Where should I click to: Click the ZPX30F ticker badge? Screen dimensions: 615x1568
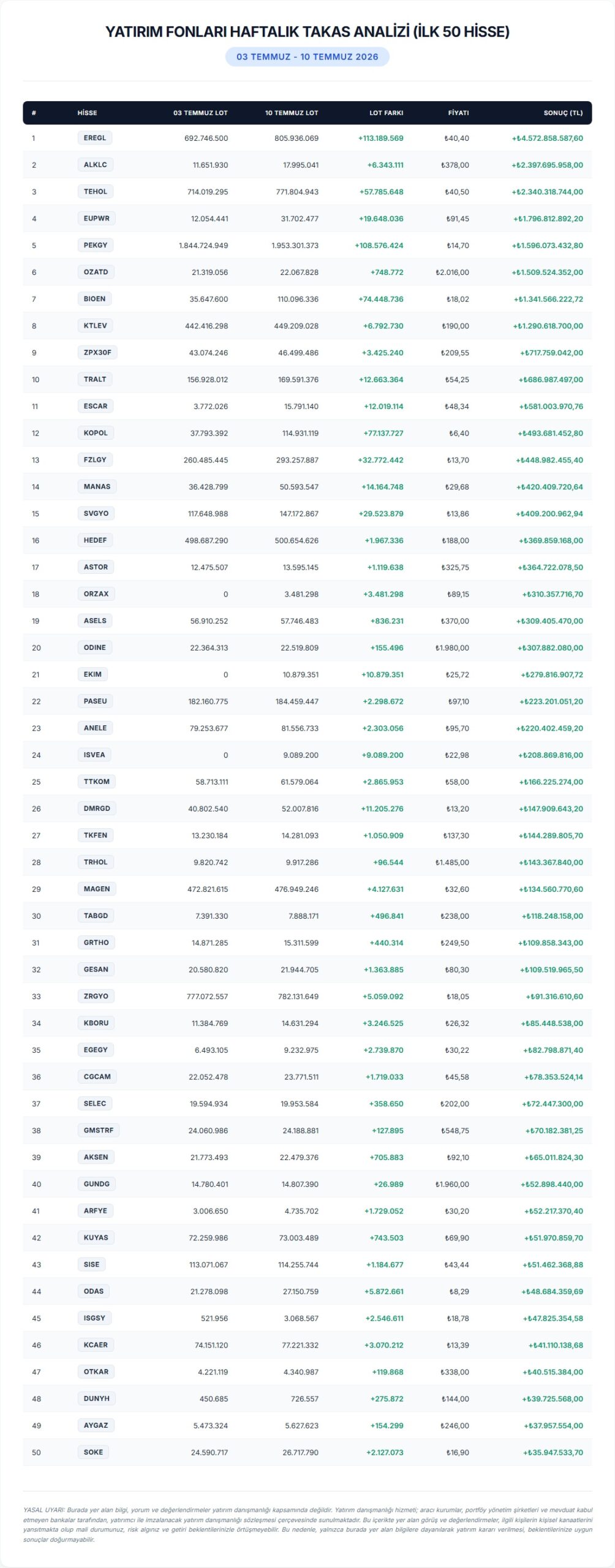(x=97, y=352)
